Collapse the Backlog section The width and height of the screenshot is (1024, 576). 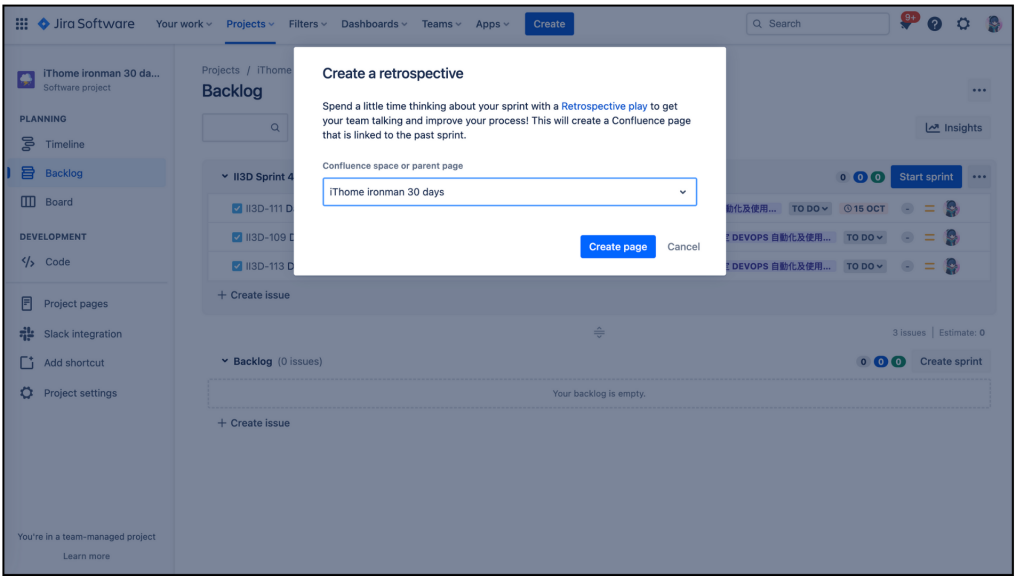(x=224, y=361)
